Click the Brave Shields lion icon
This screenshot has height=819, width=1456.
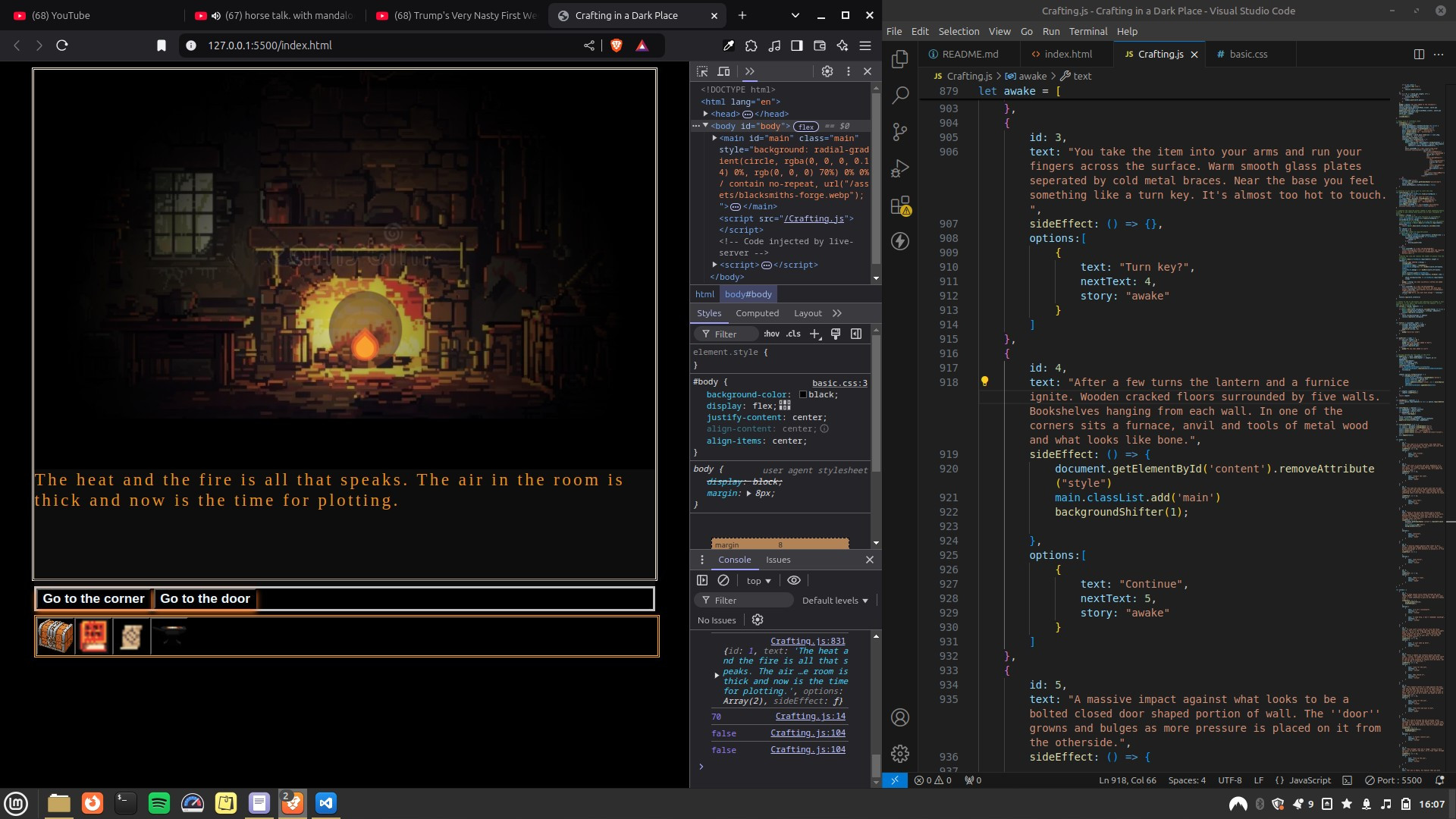tap(617, 45)
